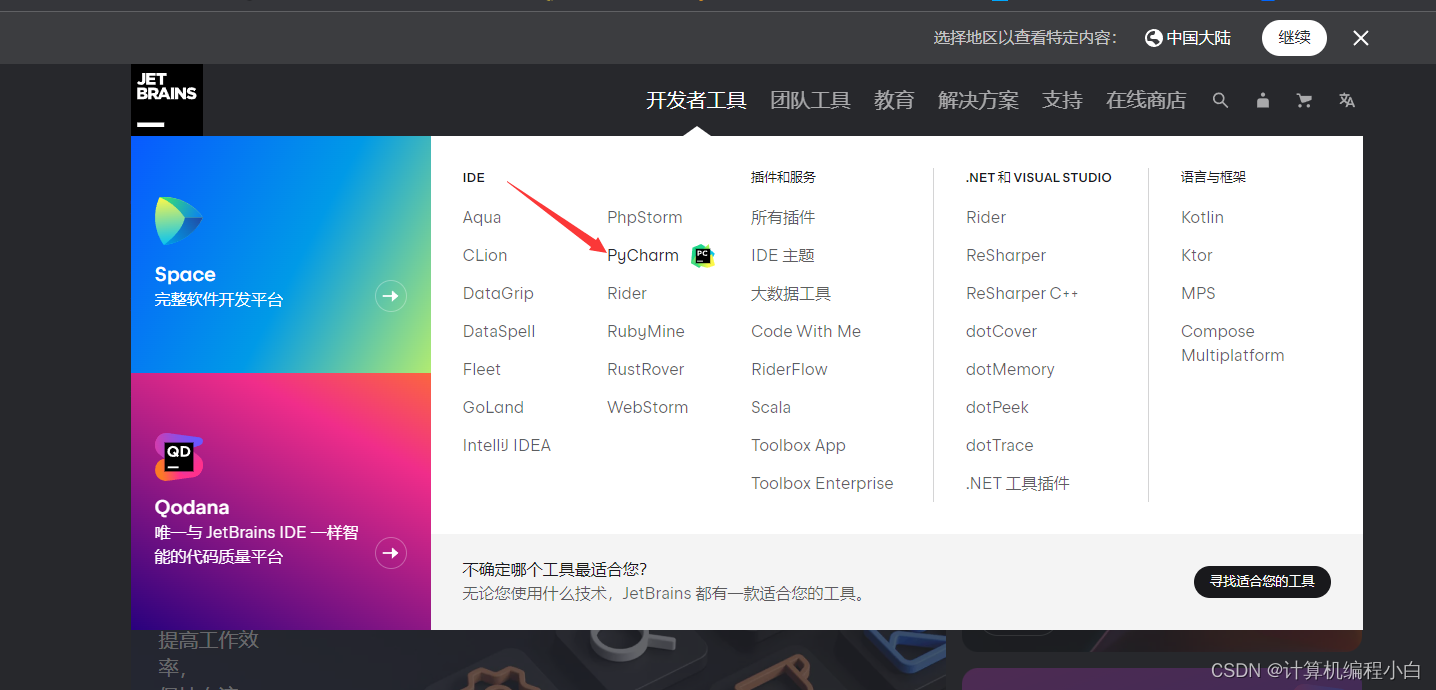Open the account profile icon
Screen dimensions: 1436x690
[x=1263, y=100]
